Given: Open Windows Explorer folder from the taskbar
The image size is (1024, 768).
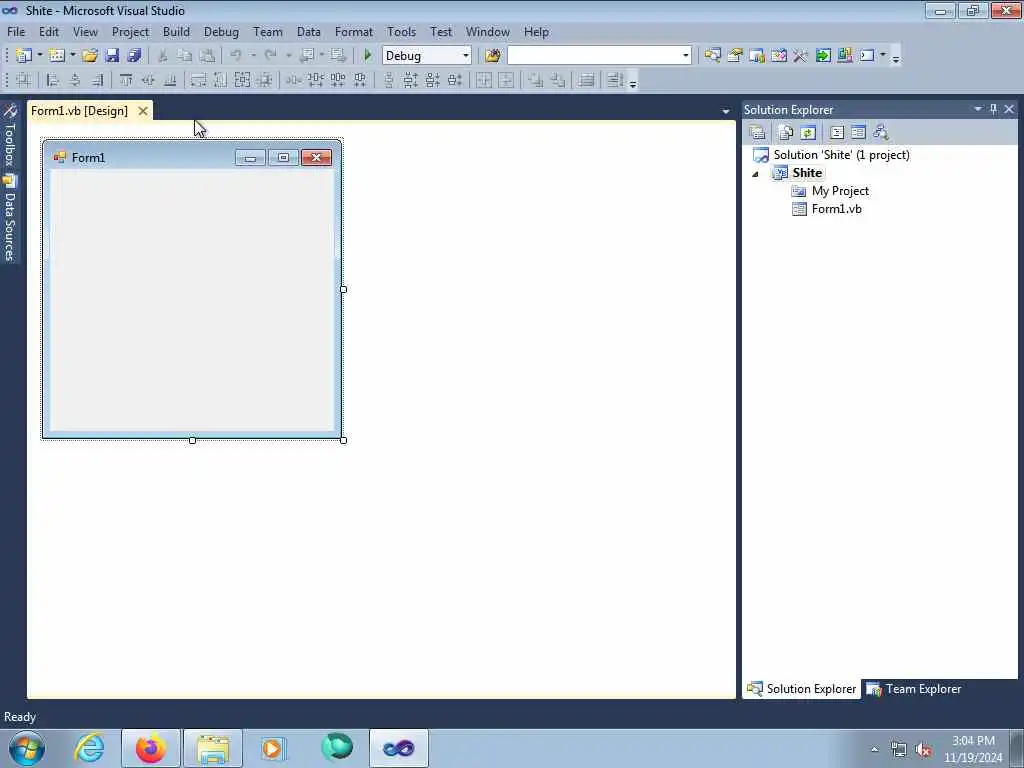Looking at the screenshot, I should click(213, 748).
